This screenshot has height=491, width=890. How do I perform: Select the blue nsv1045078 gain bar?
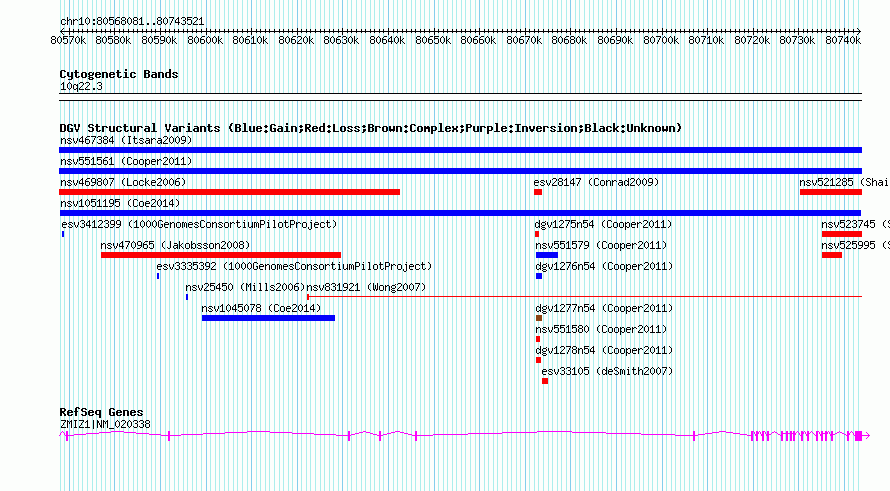click(268, 318)
